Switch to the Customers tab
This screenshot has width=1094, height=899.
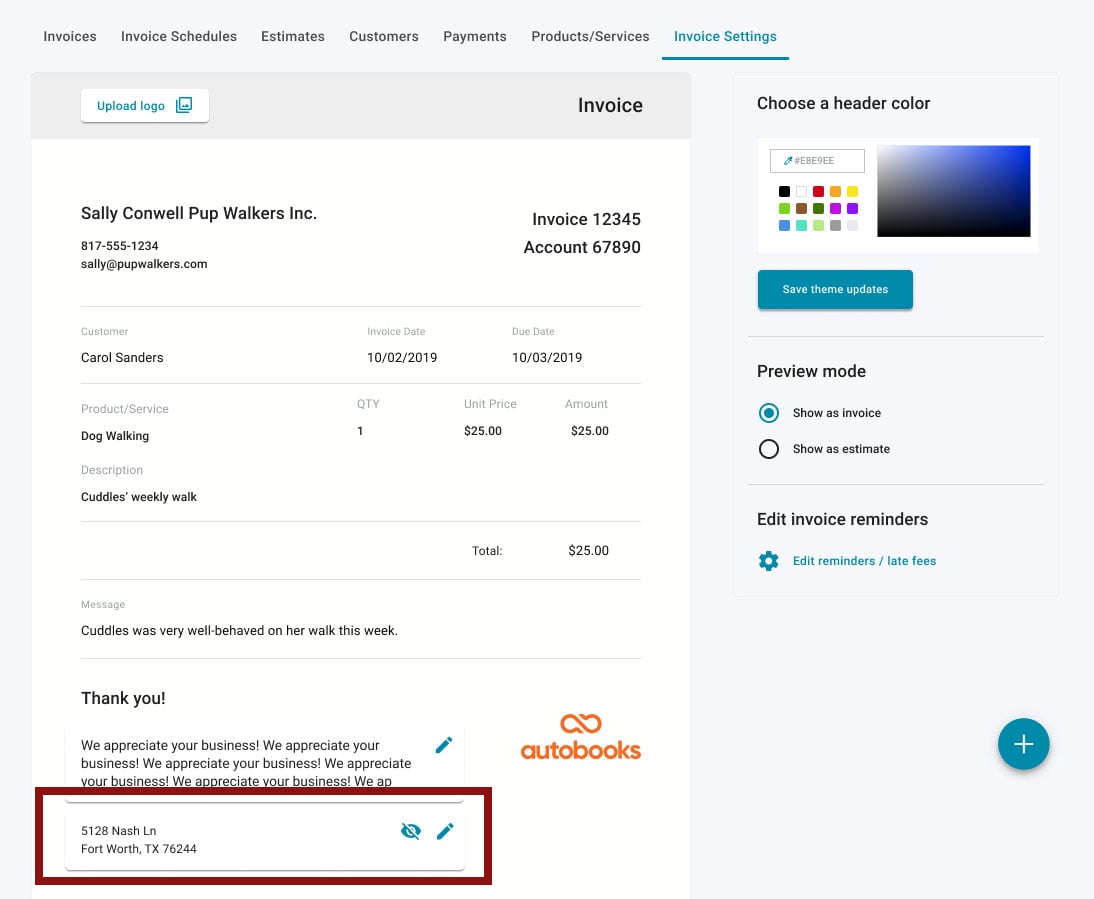[x=383, y=36]
